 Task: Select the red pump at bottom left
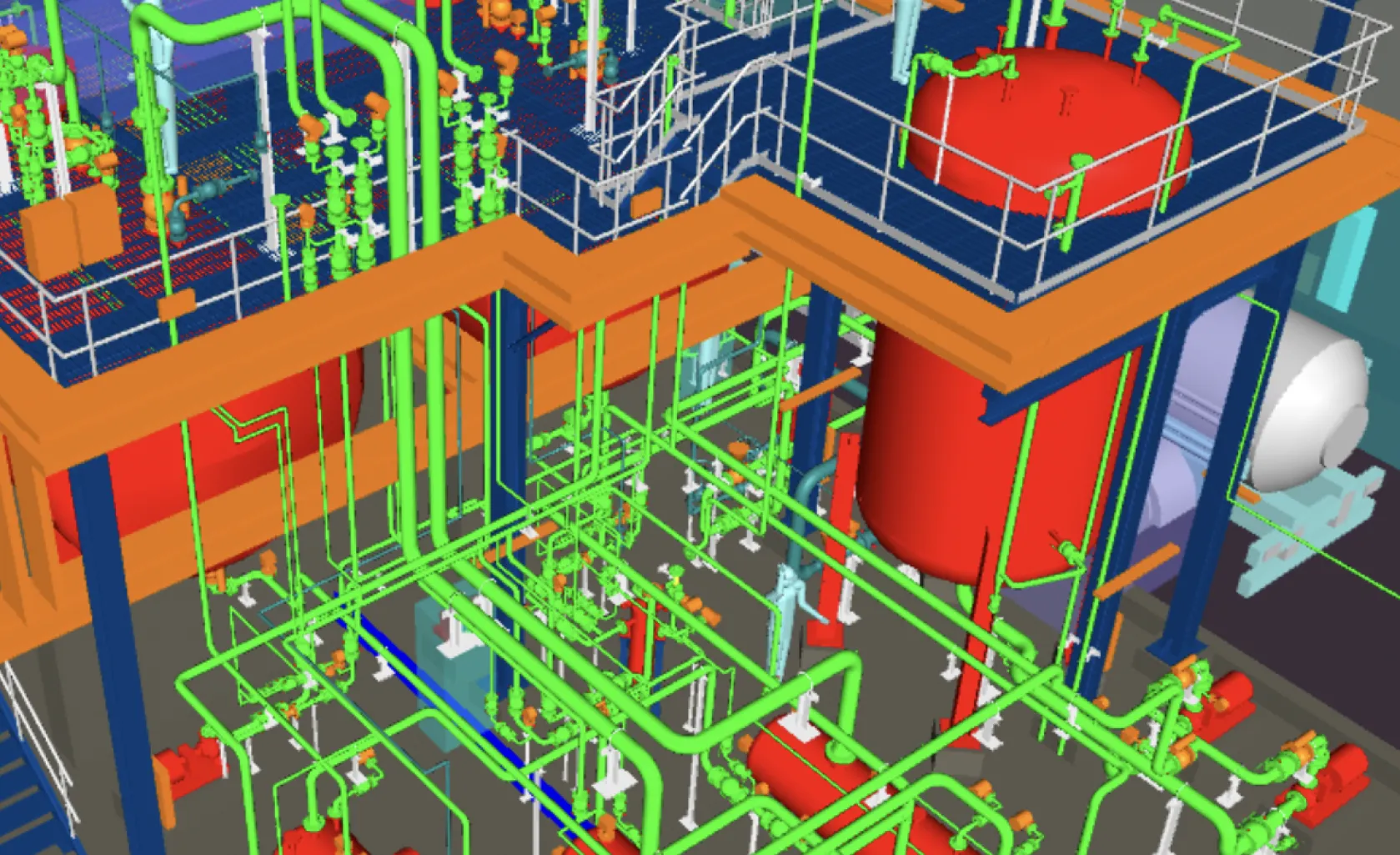click(x=188, y=772)
